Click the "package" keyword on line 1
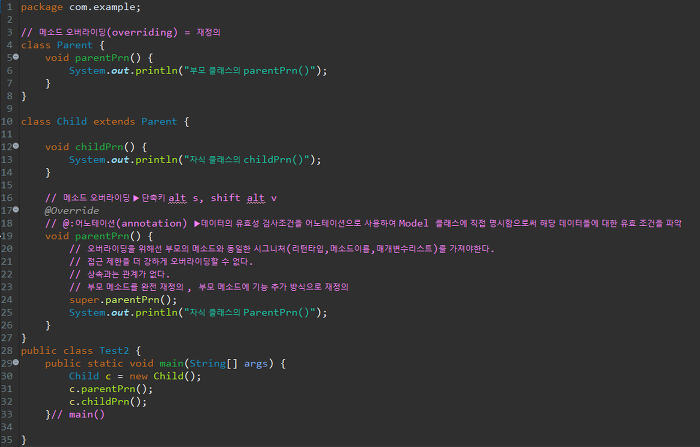Viewport: 700px width, 447px height. pyautogui.click(x=42, y=7)
